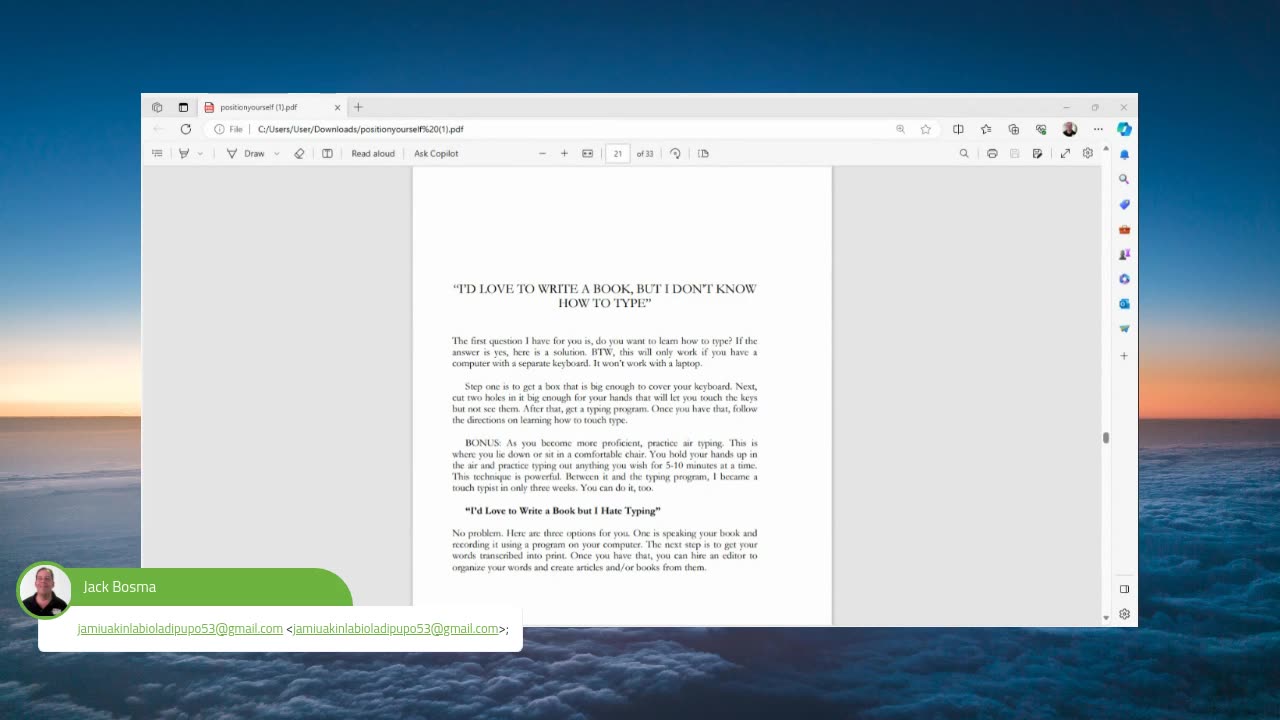The width and height of the screenshot is (1280, 720).
Task: Open Workspaces icon at the tab strip start
Action: pyautogui.click(x=157, y=107)
